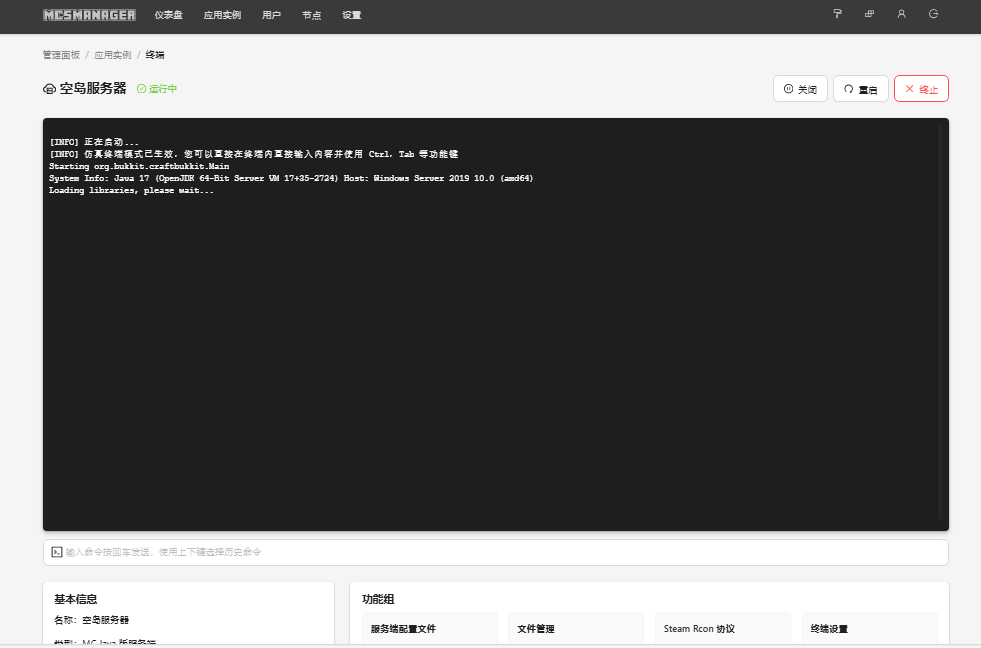Click the server instance icon beside 空岛服务器
The height and width of the screenshot is (648, 981).
click(x=49, y=89)
